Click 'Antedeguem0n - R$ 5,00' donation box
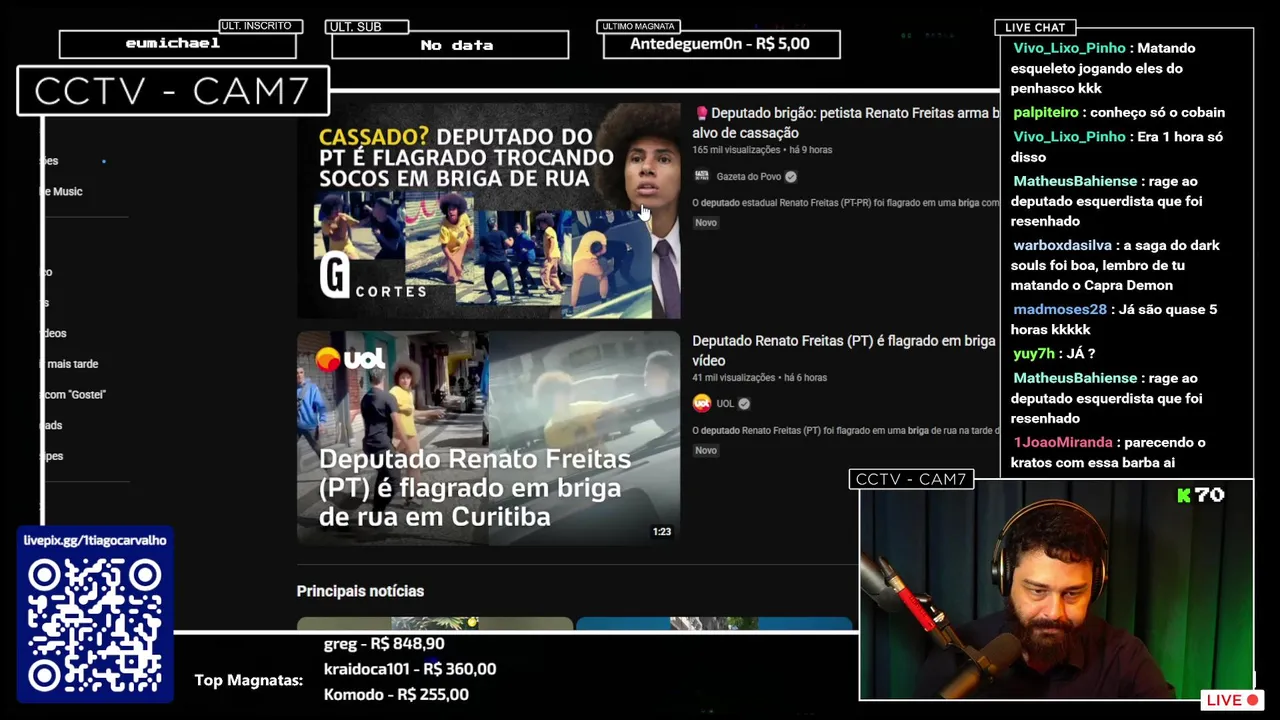Viewport: 1280px width, 720px height. (x=721, y=44)
